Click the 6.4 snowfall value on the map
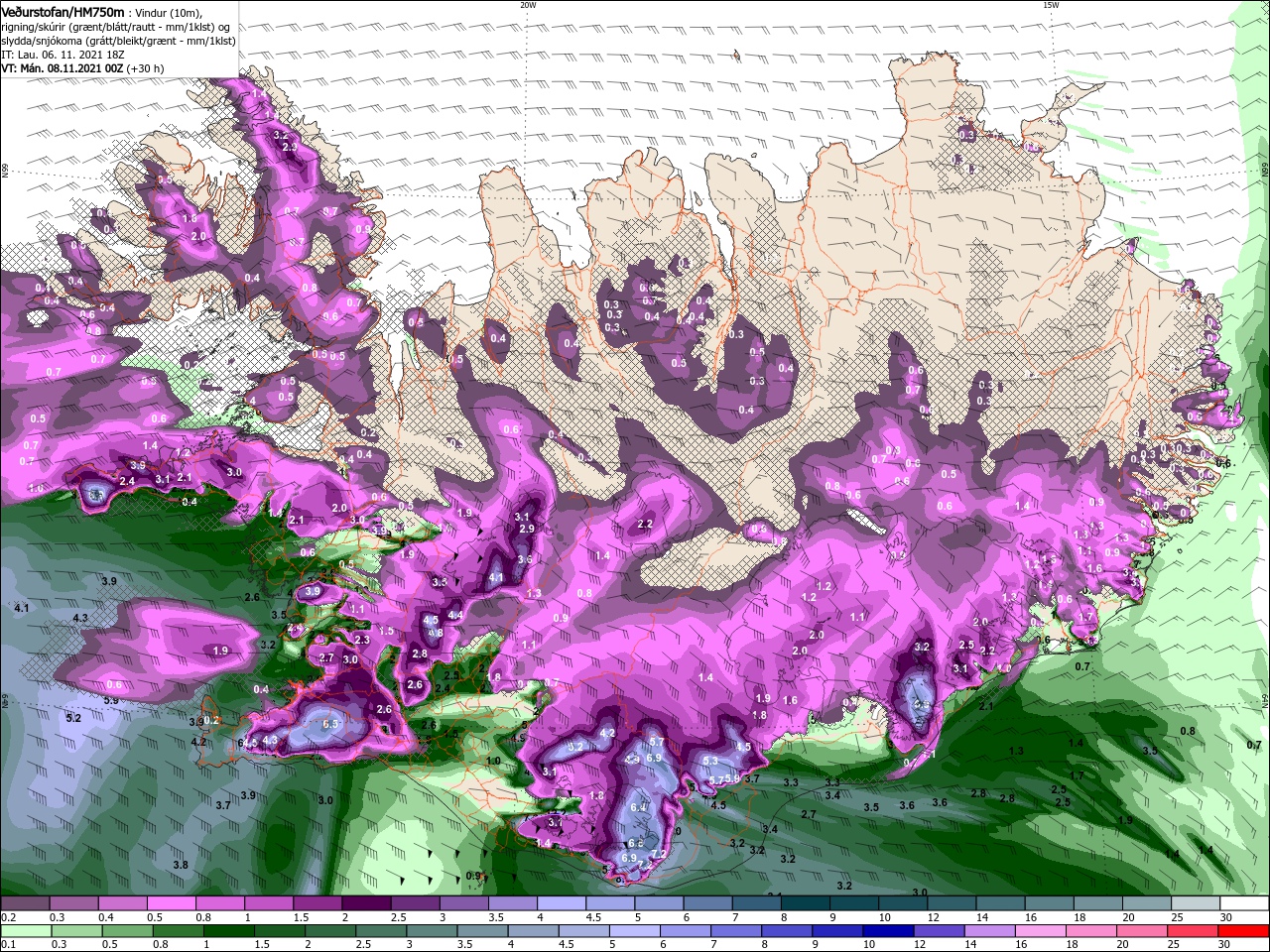The image size is (1270, 952). (638, 807)
